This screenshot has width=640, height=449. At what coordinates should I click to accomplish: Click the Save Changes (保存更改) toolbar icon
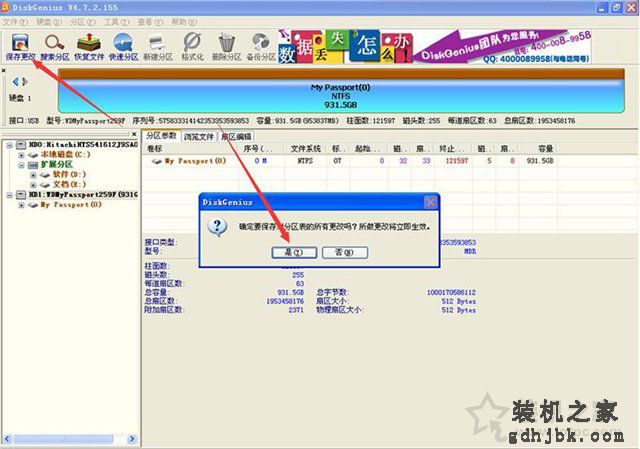[20, 47]
